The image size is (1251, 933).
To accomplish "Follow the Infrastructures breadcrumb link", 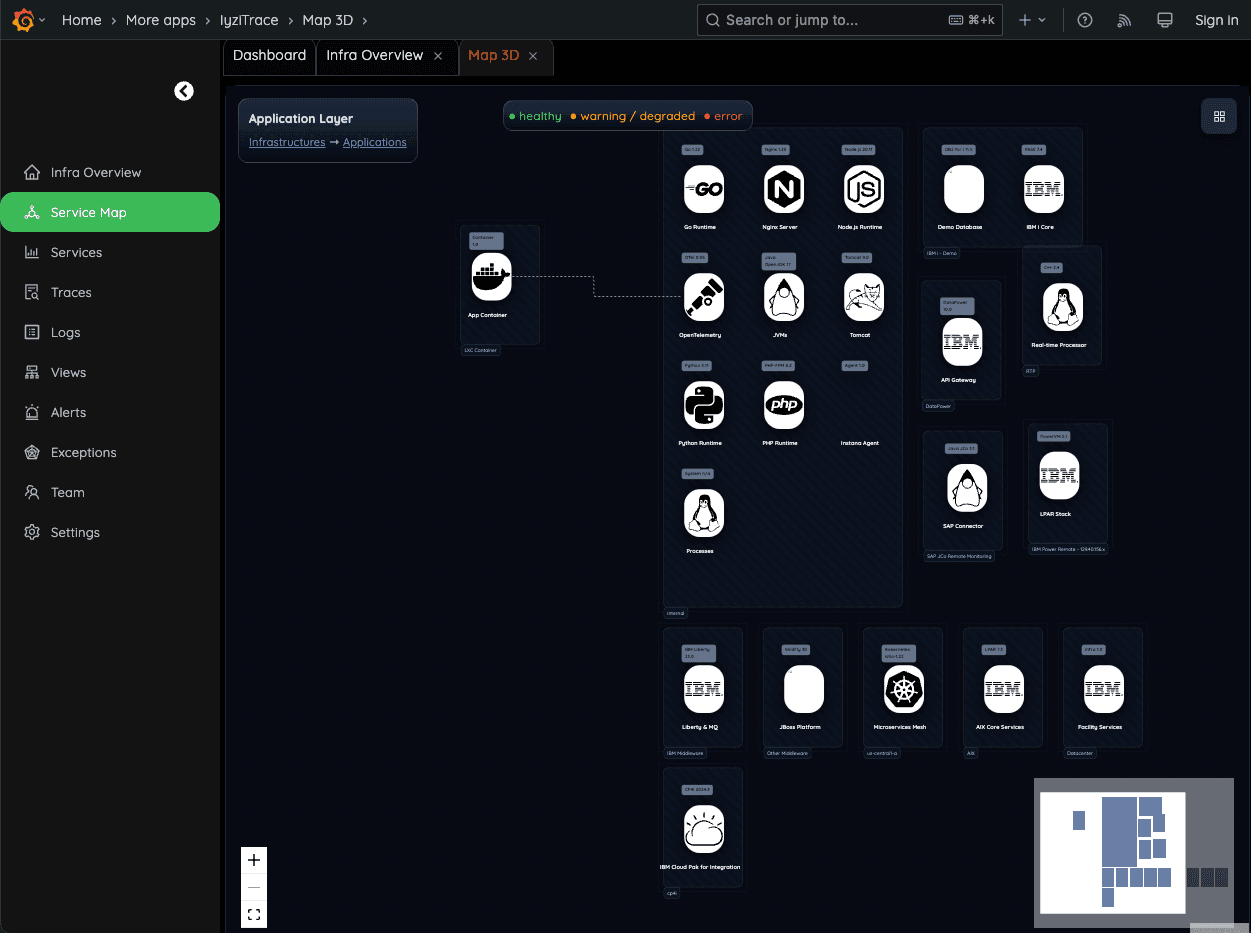I will pos(287,143).
